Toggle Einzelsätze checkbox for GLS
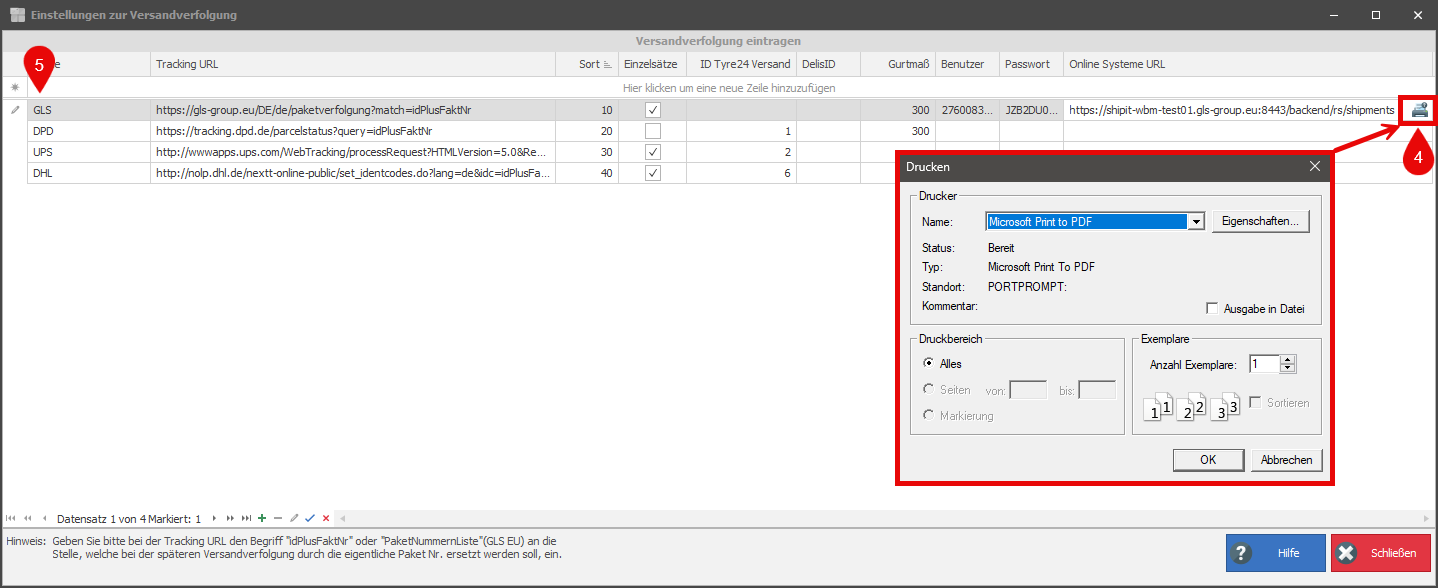 click(653, 110)
